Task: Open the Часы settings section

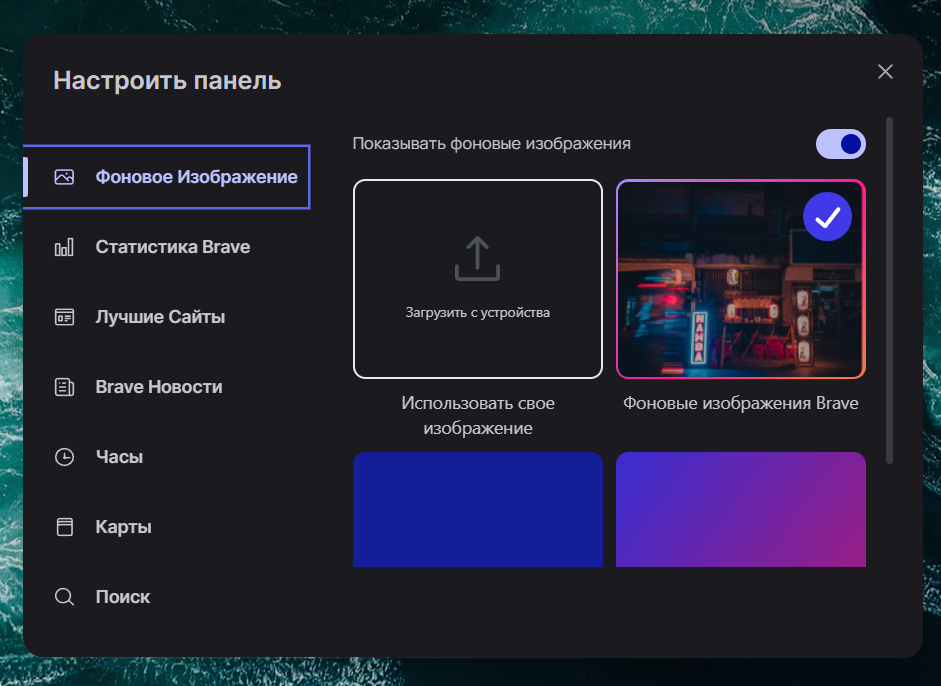Action: (166, 457)
